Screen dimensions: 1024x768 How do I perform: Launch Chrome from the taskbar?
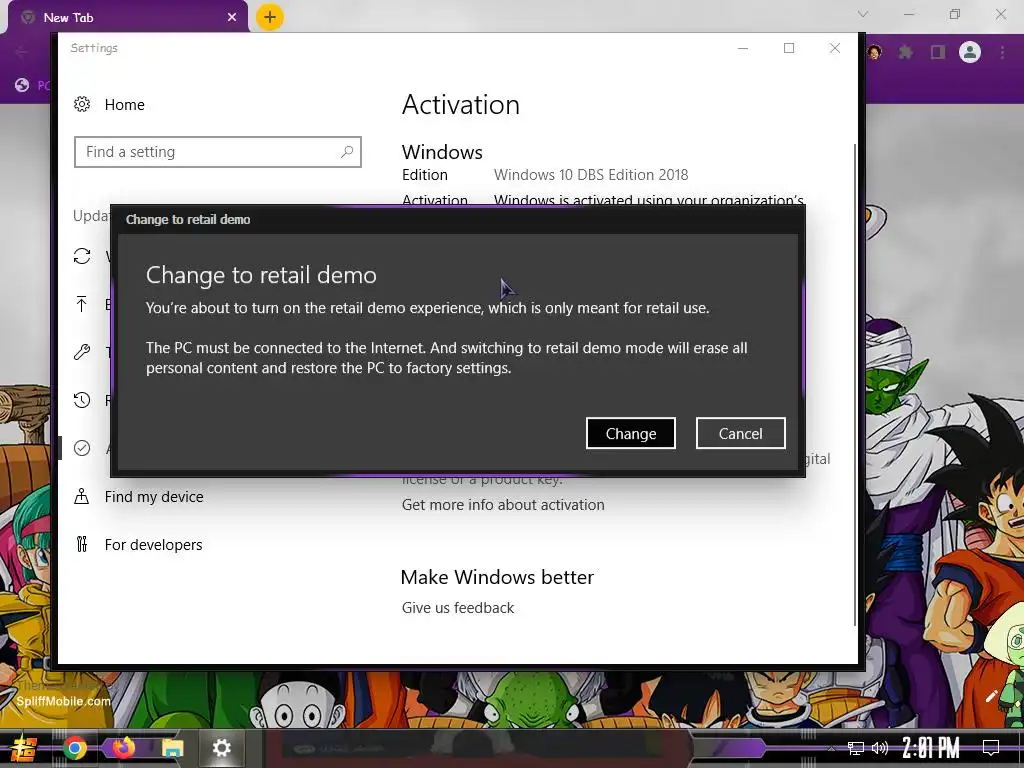click(x=74, y=748)
